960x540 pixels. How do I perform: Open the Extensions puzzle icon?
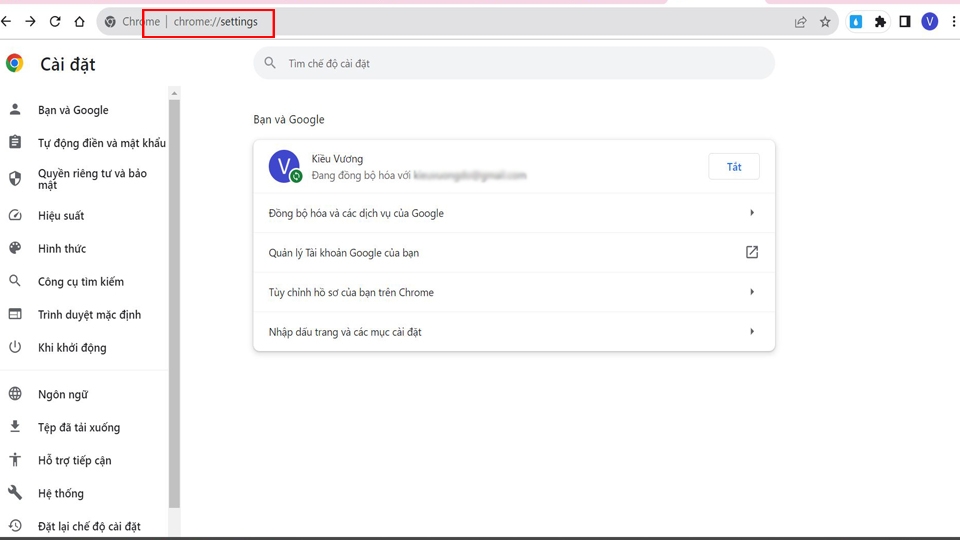click(x=880, y=21)
